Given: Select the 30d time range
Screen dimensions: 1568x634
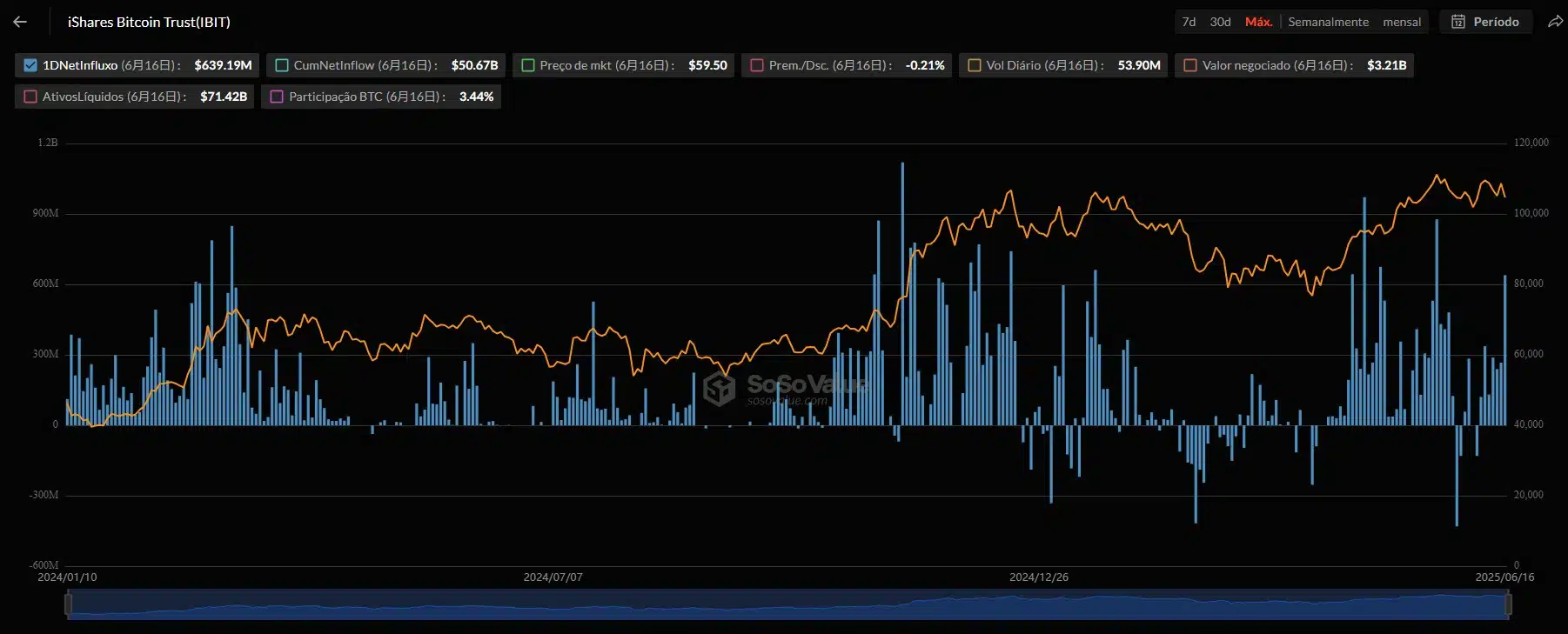Looking at the screenshot, I should [x=1220, y=22].
